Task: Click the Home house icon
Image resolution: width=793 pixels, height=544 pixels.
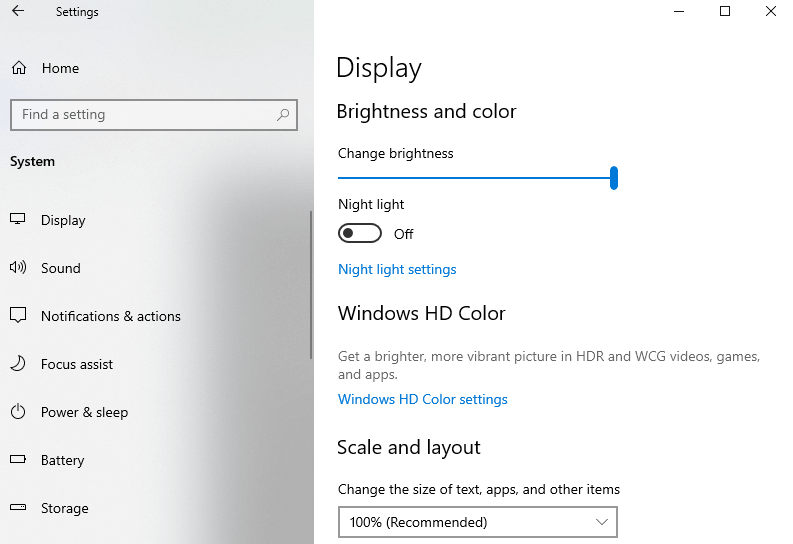Action: tap(19, 68)
